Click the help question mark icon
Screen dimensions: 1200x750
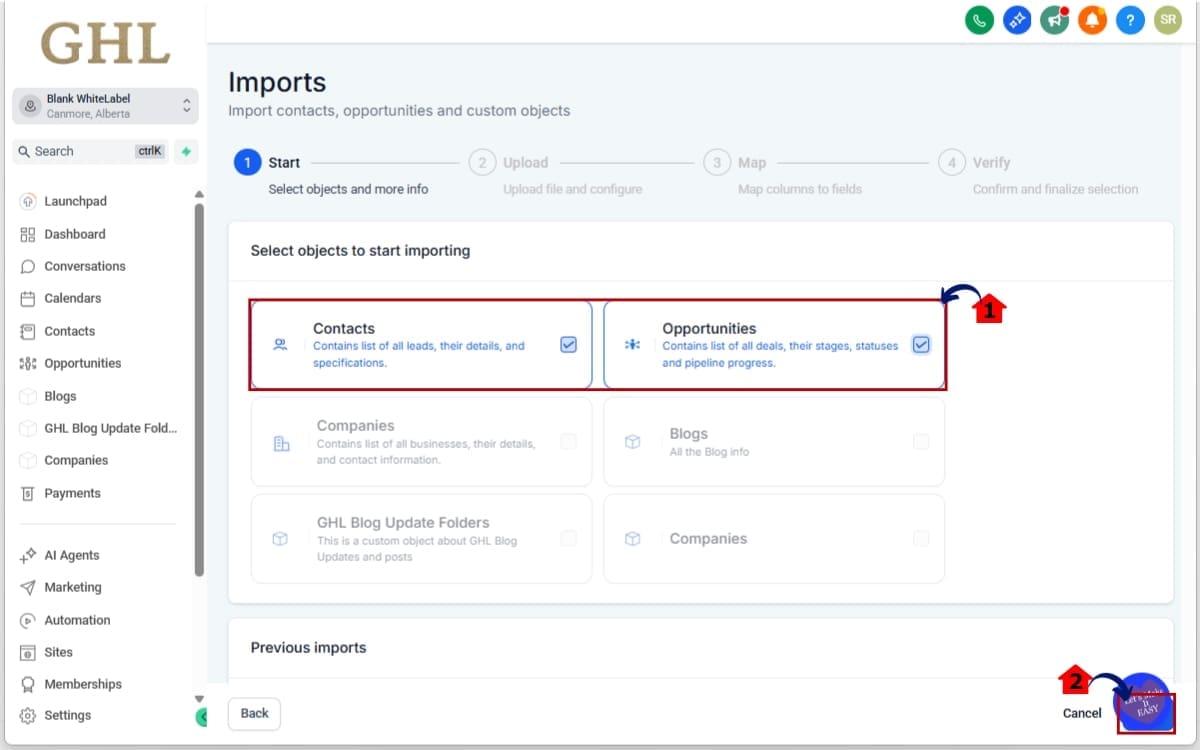(x=1130, y=19)
